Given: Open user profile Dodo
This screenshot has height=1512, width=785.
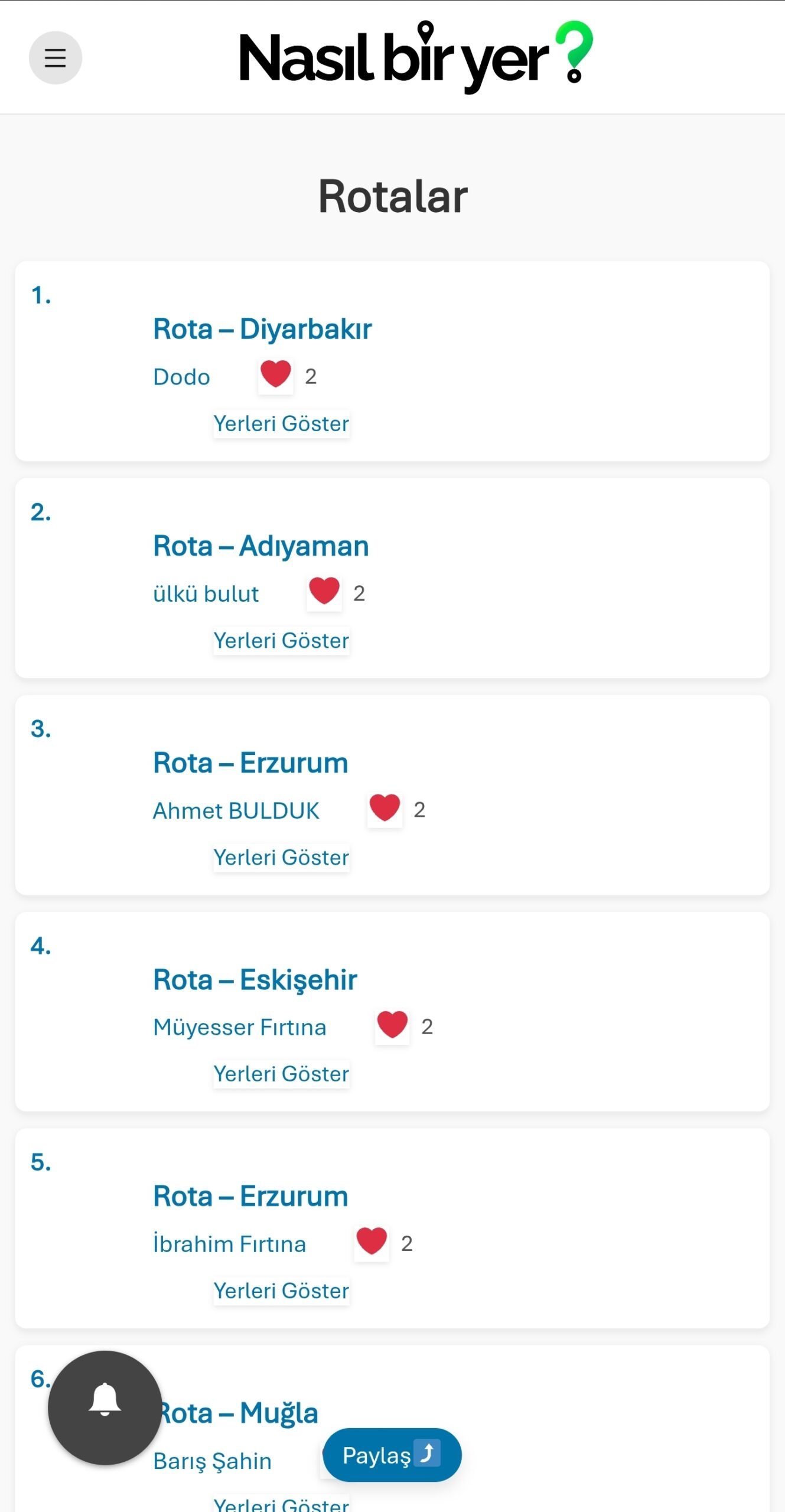Looking at the screenshot, I should pos(181,377).
